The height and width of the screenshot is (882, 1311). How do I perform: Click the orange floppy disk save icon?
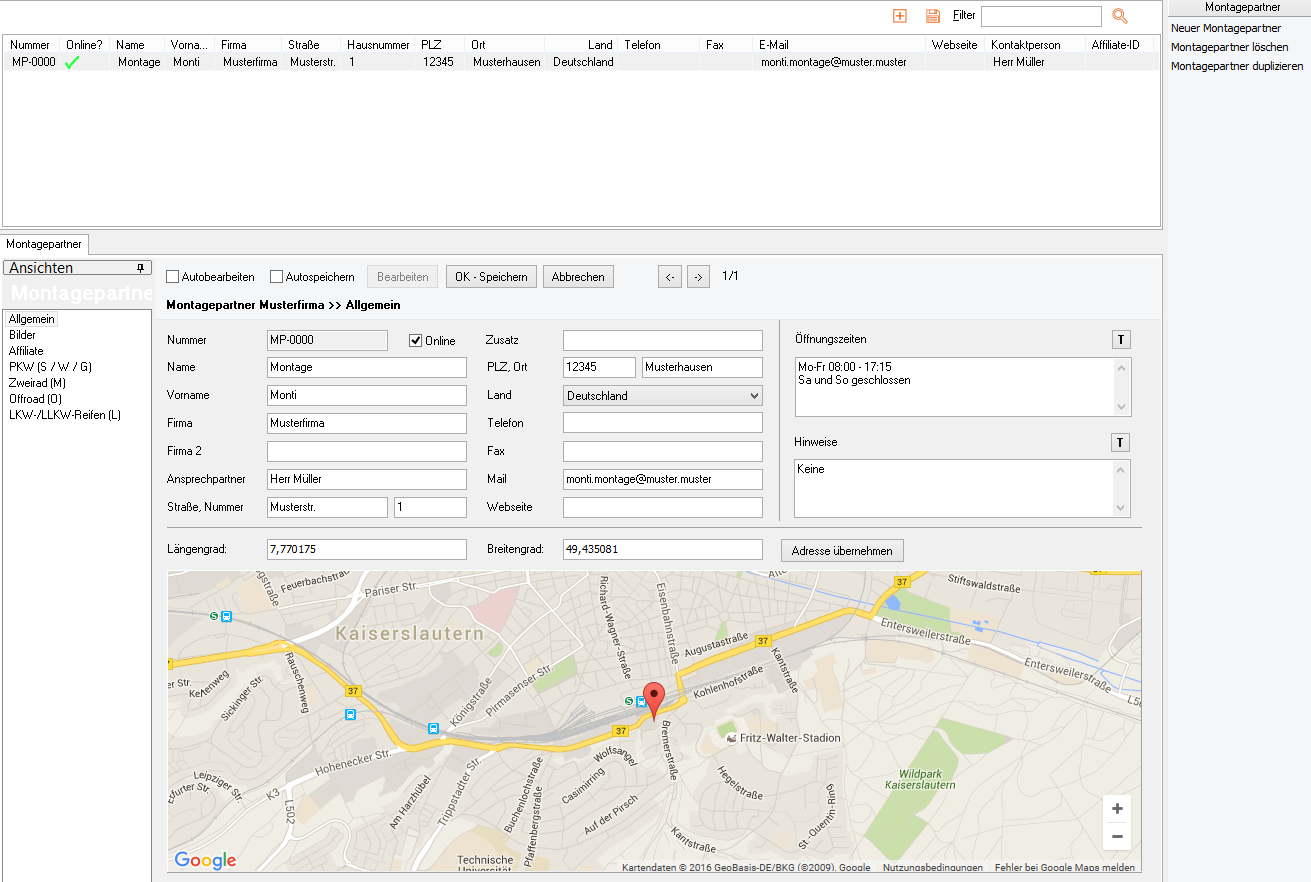pyautogui.click(x=932, y=16)
